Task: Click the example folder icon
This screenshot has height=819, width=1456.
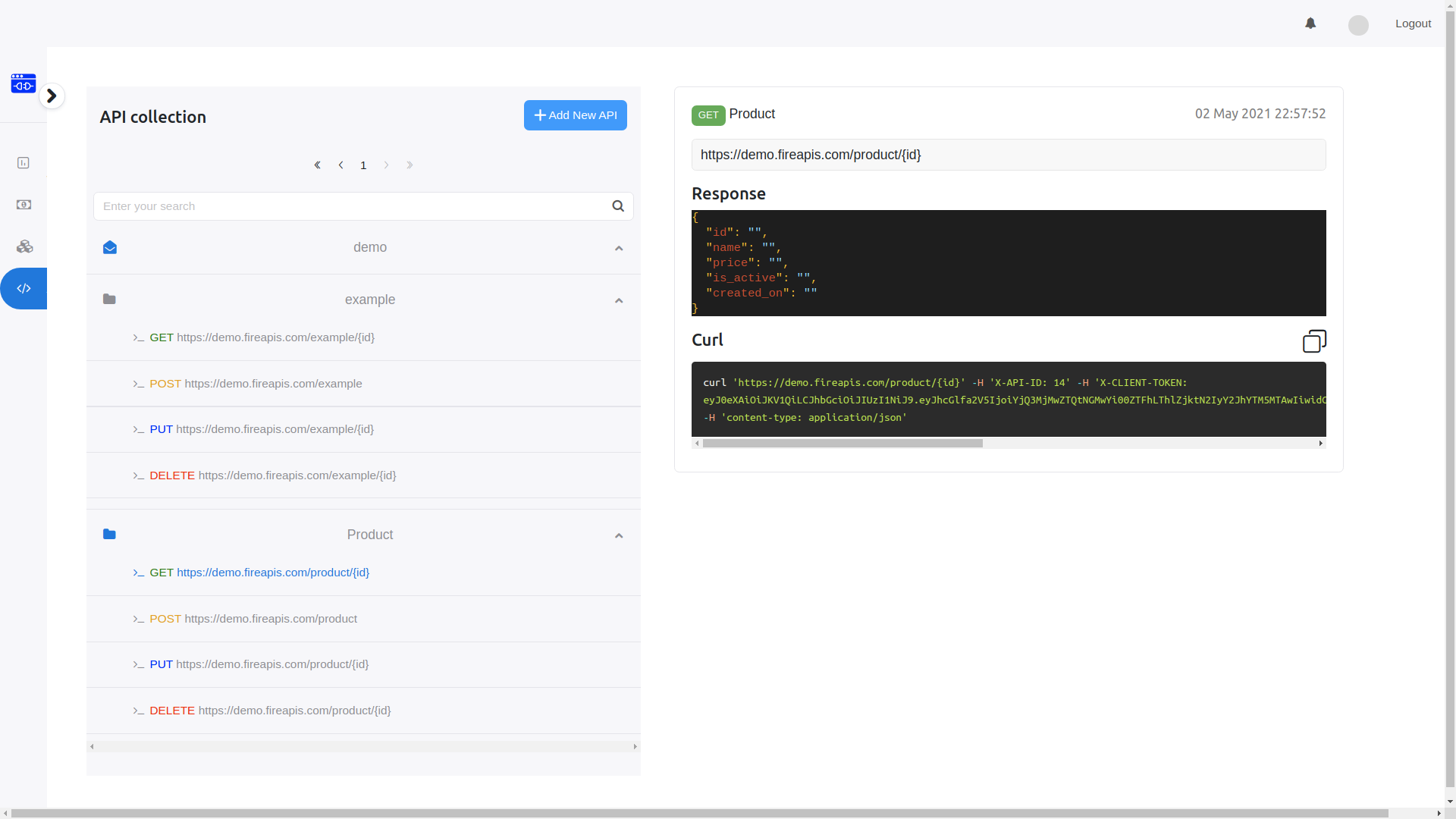Action: point(109,300)
